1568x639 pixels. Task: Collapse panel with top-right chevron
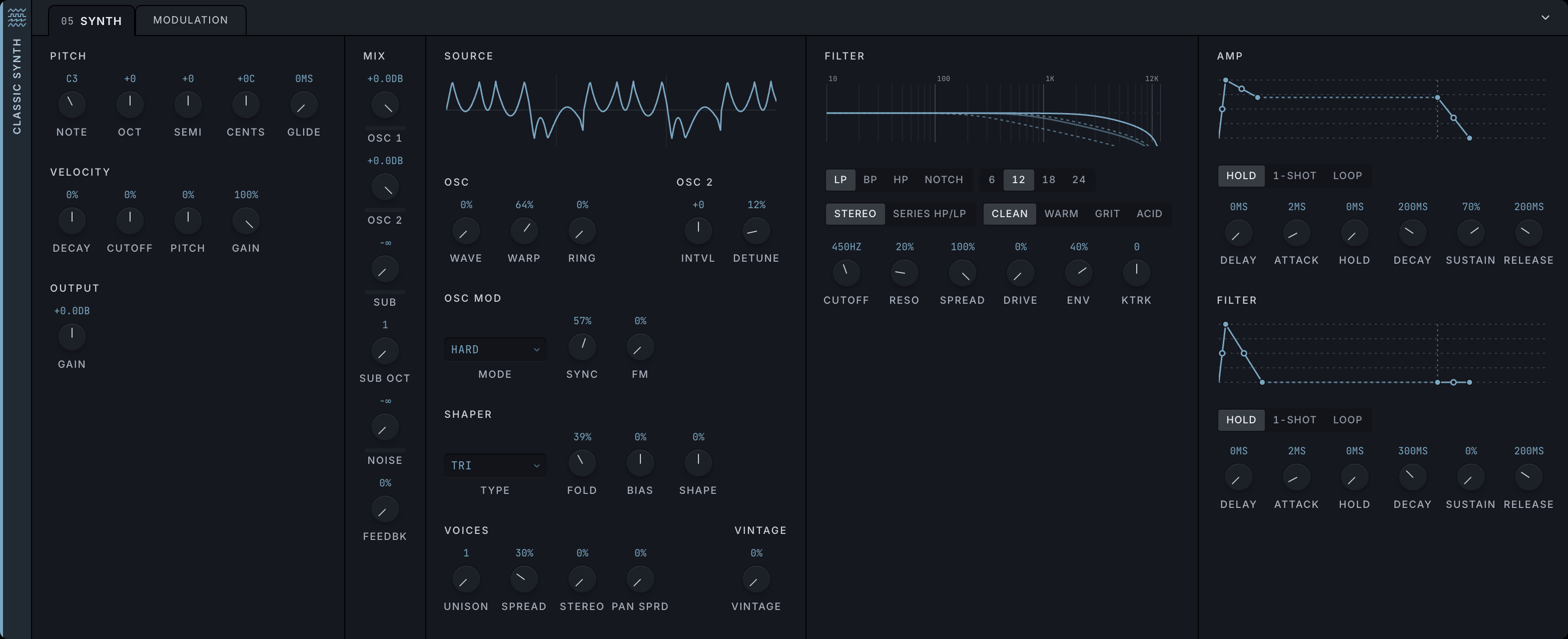[1545, 18]
